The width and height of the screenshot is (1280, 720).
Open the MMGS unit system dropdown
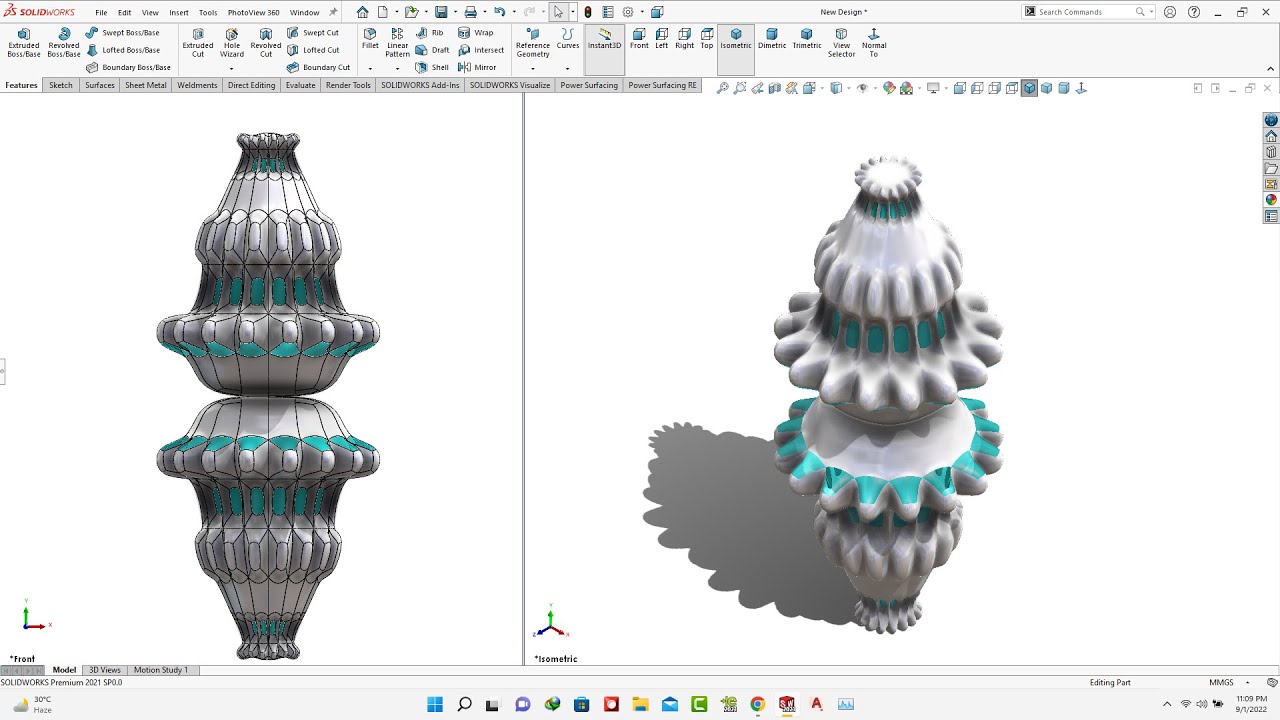(x=1228, y=682)
